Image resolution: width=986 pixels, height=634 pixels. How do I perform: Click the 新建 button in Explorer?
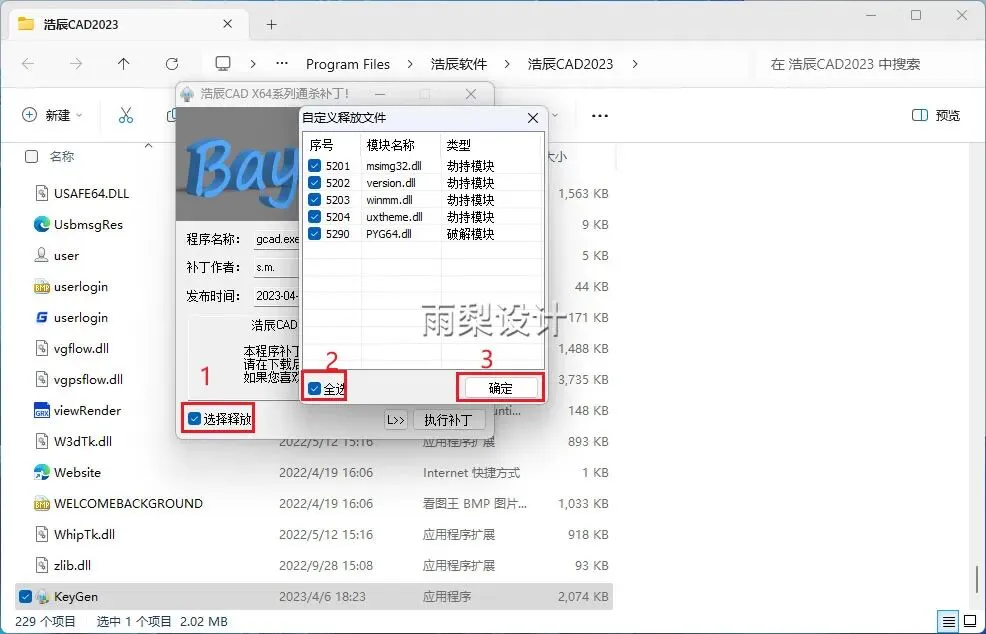pos(52,116)
